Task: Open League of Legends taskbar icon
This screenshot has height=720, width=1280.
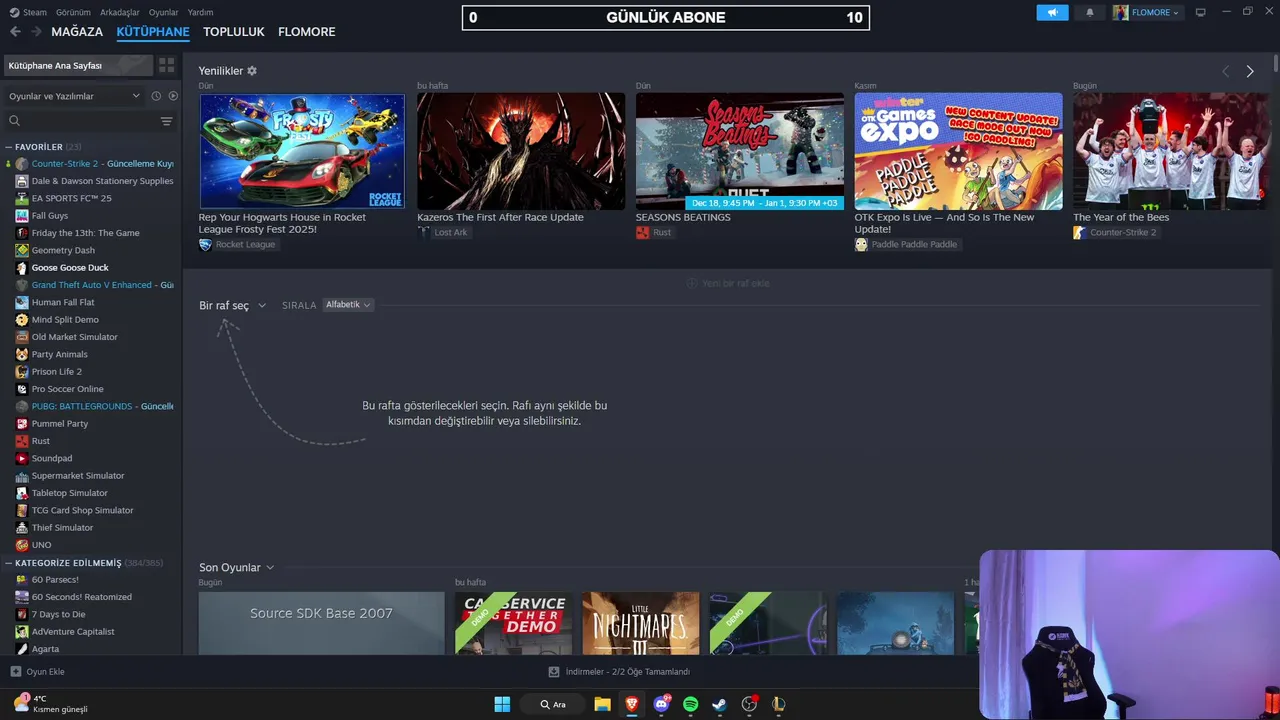Action: coord(778,704)
